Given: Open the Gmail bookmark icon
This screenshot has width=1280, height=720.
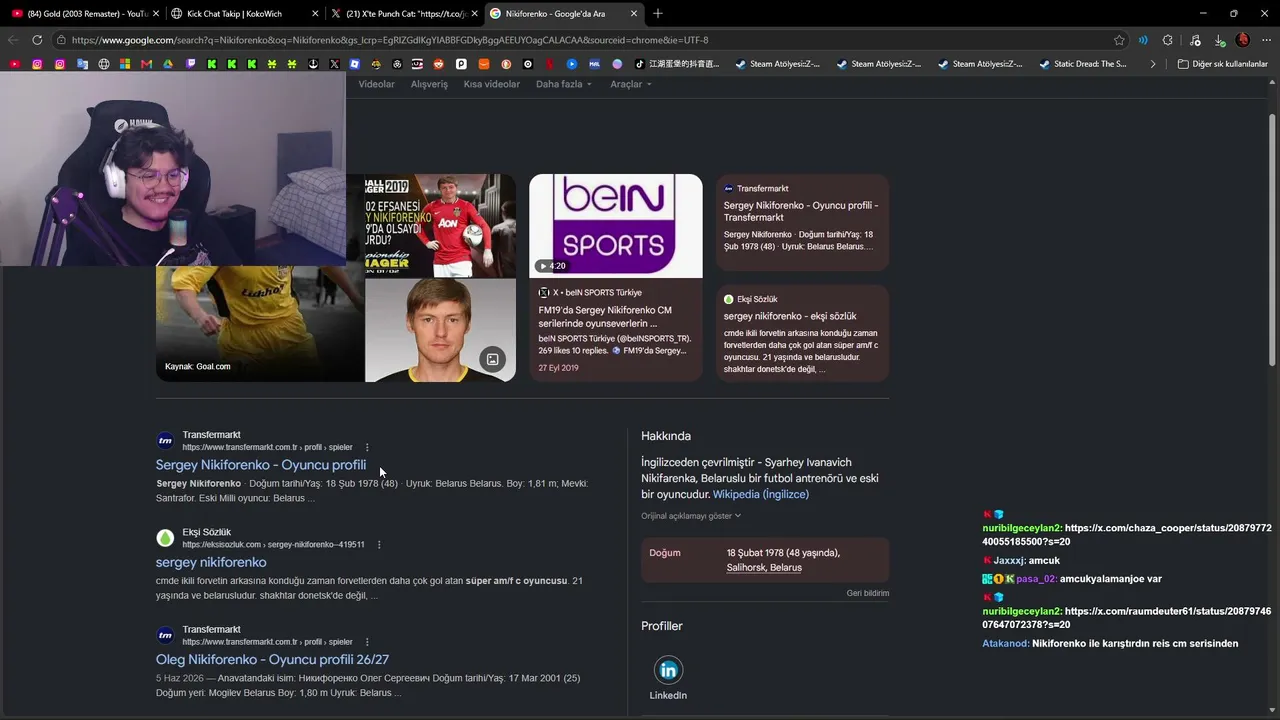Looking at the screenshot, I should (146, 64).
